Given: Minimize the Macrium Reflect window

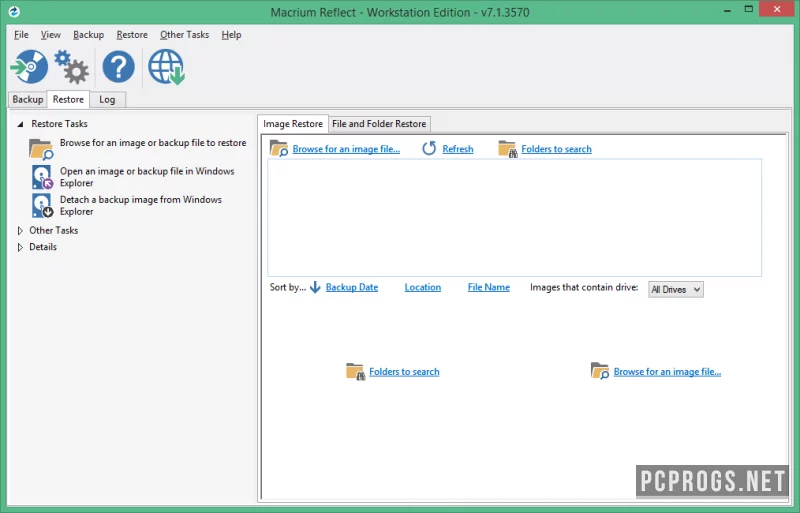Looking at the screenshot, I should point(727,10).
